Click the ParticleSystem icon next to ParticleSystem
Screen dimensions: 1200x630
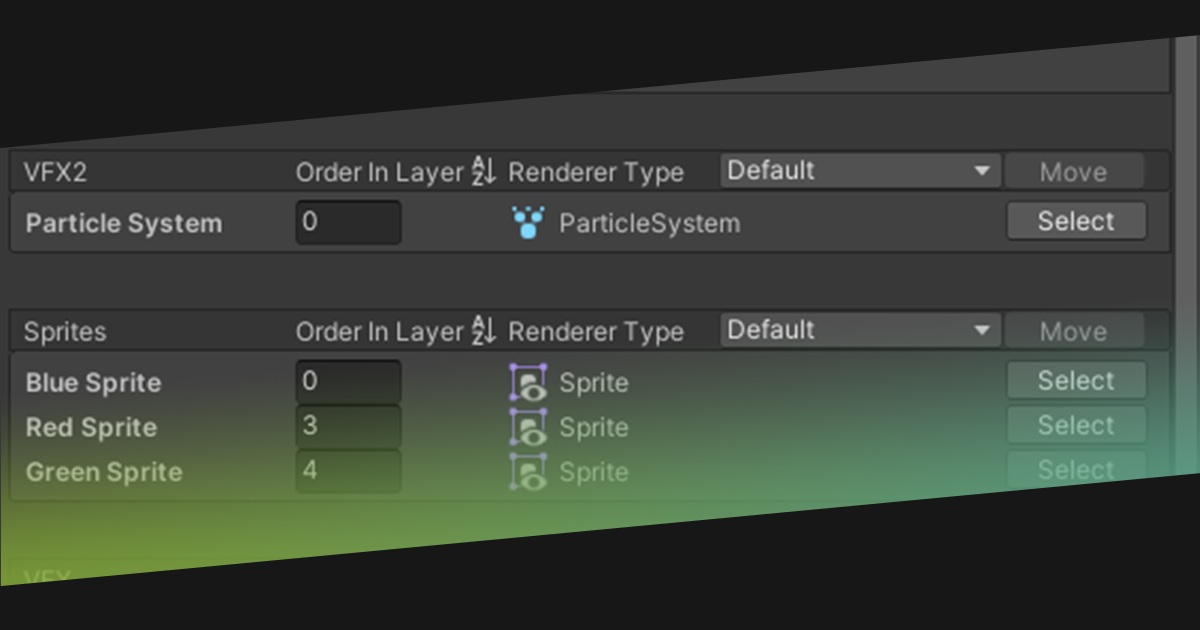527,222
